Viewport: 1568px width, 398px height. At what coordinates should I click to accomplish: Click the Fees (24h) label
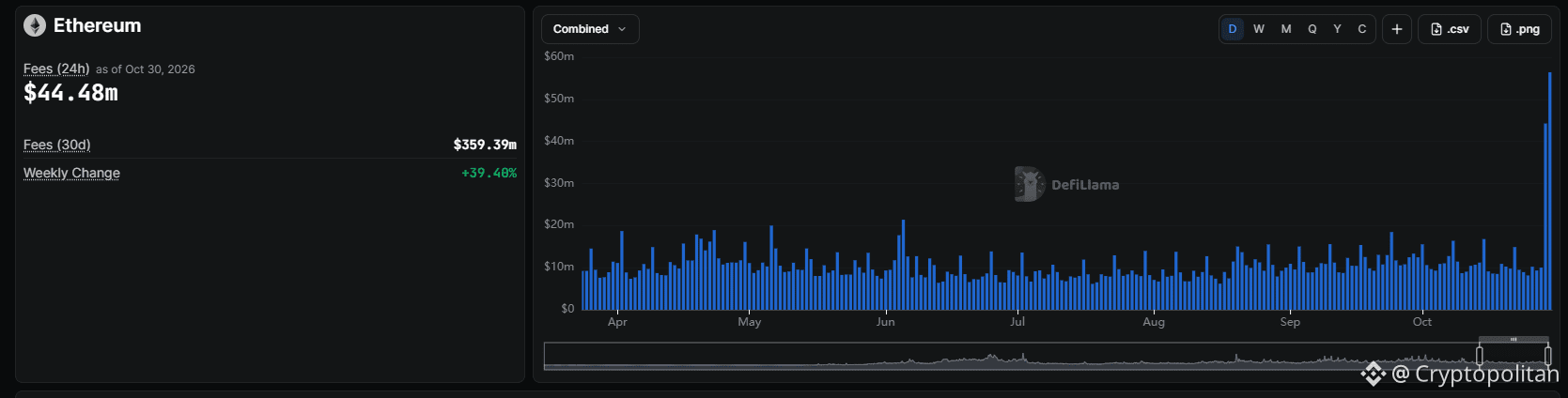[x=56, y=69]
